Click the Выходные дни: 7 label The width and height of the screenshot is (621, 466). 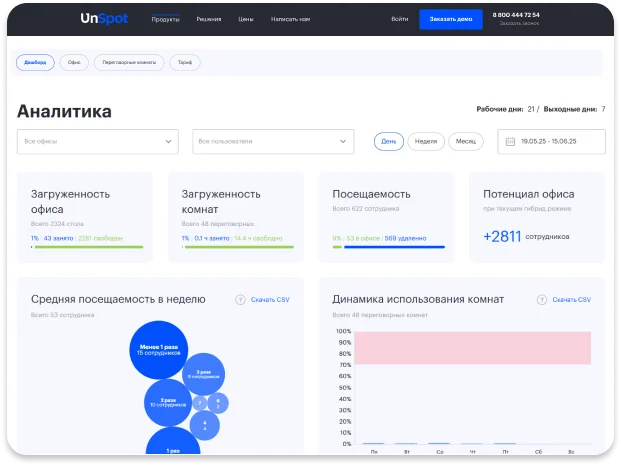tap(574, 109)
